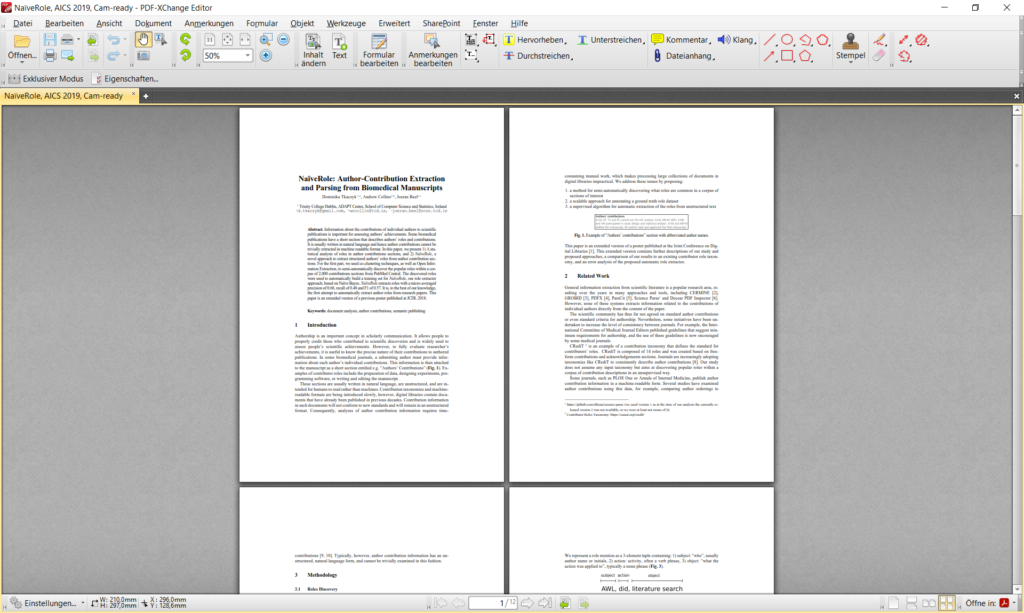
Task: Switch to single page layout
Action: click(894, 603)
